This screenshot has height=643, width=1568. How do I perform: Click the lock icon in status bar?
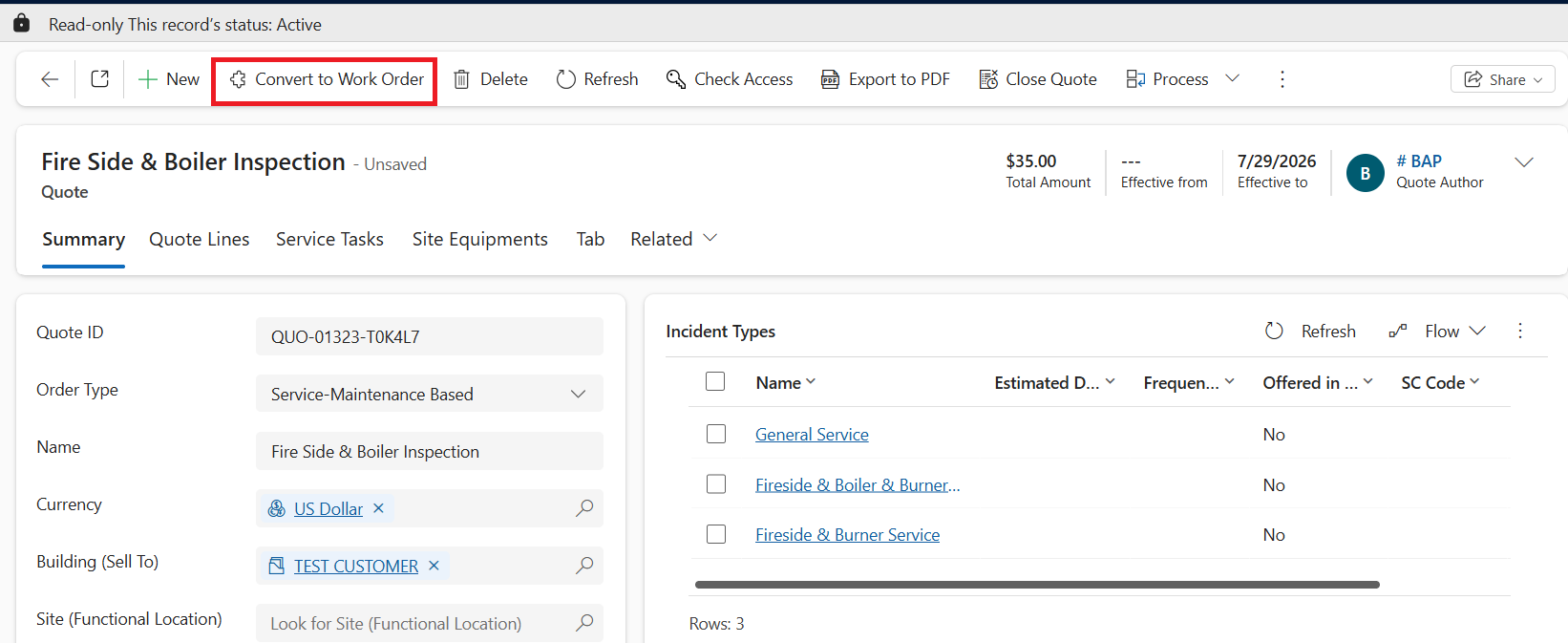coord(21,23)
